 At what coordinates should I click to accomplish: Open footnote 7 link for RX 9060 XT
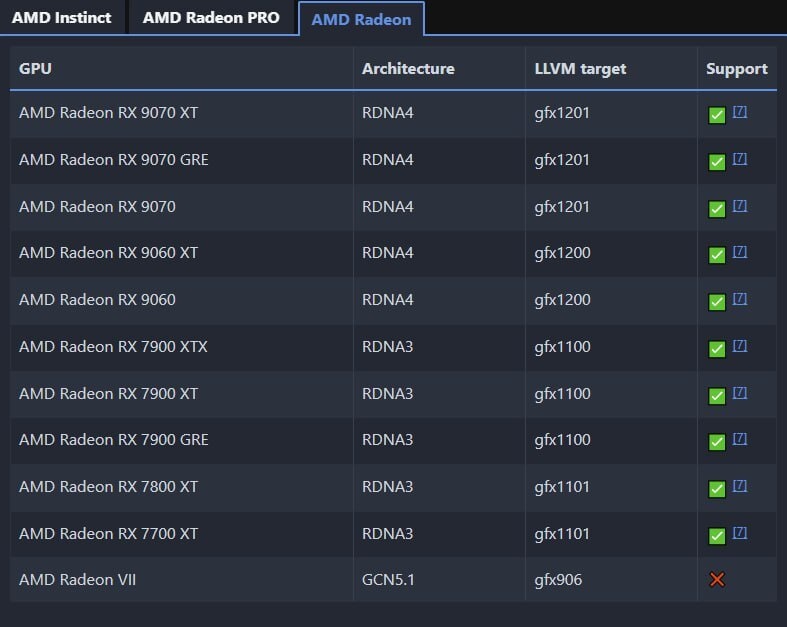[x=740, y=252]
